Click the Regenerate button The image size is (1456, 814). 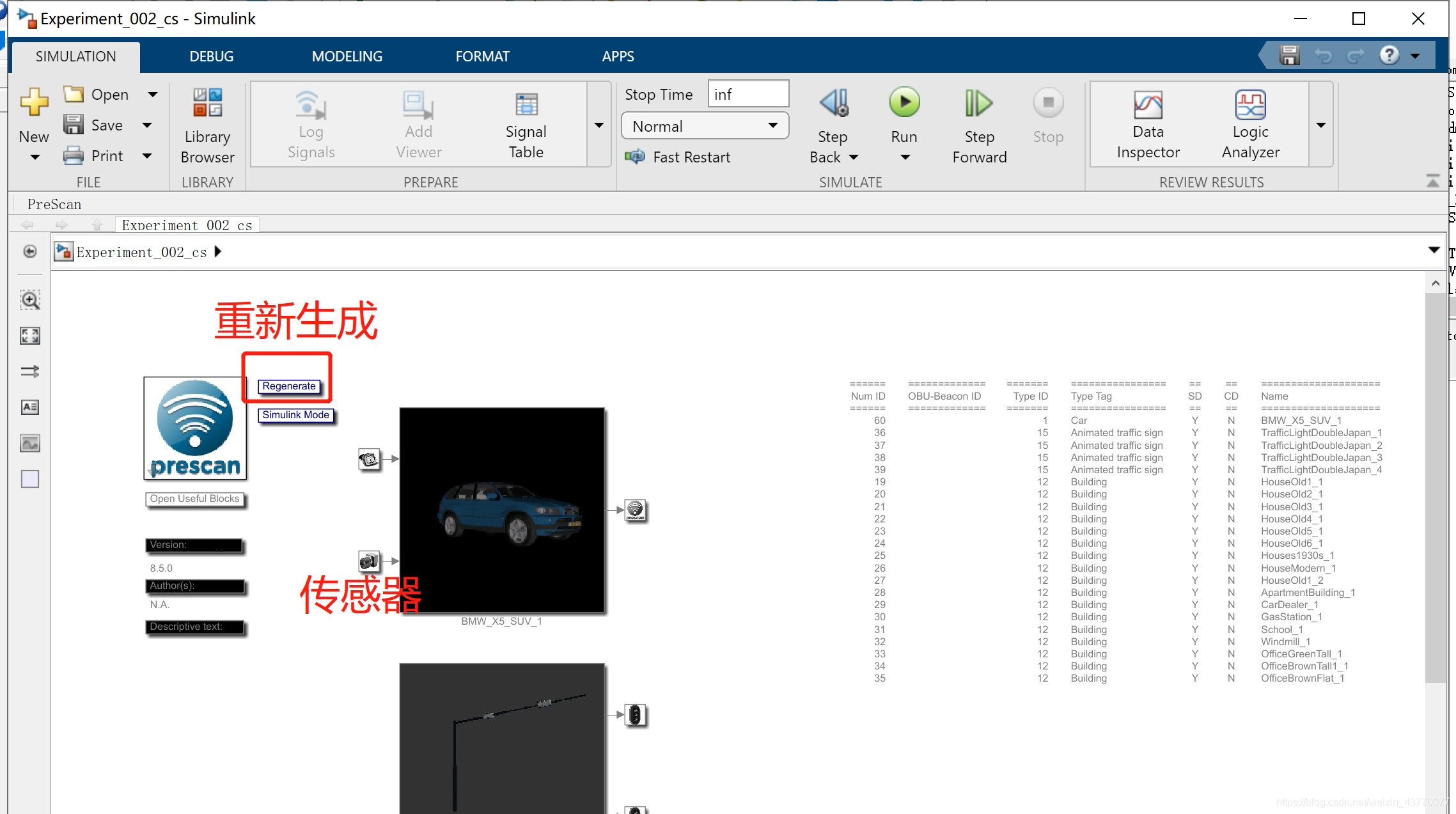(x=288, y=386)
